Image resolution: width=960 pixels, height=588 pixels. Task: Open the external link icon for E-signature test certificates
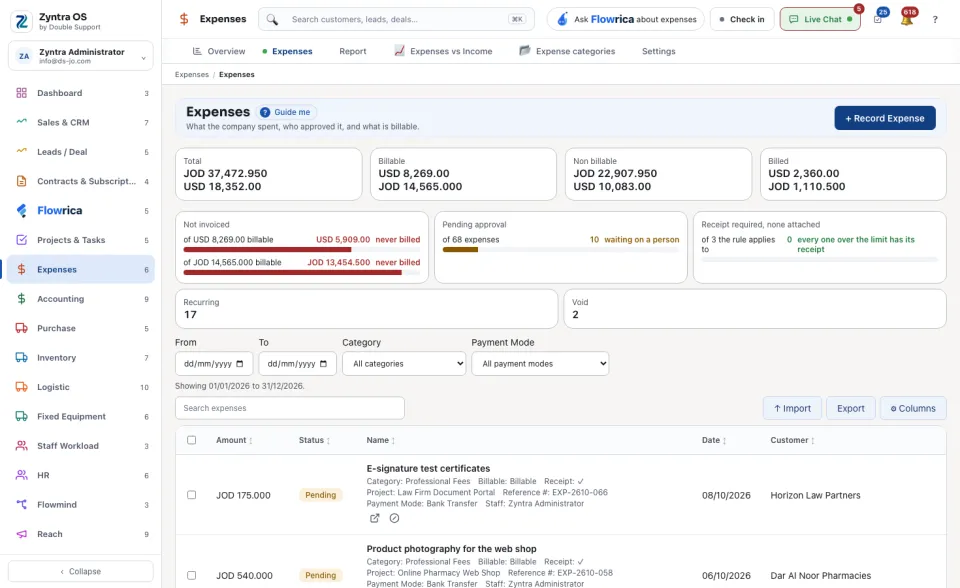tap(375, 518)
